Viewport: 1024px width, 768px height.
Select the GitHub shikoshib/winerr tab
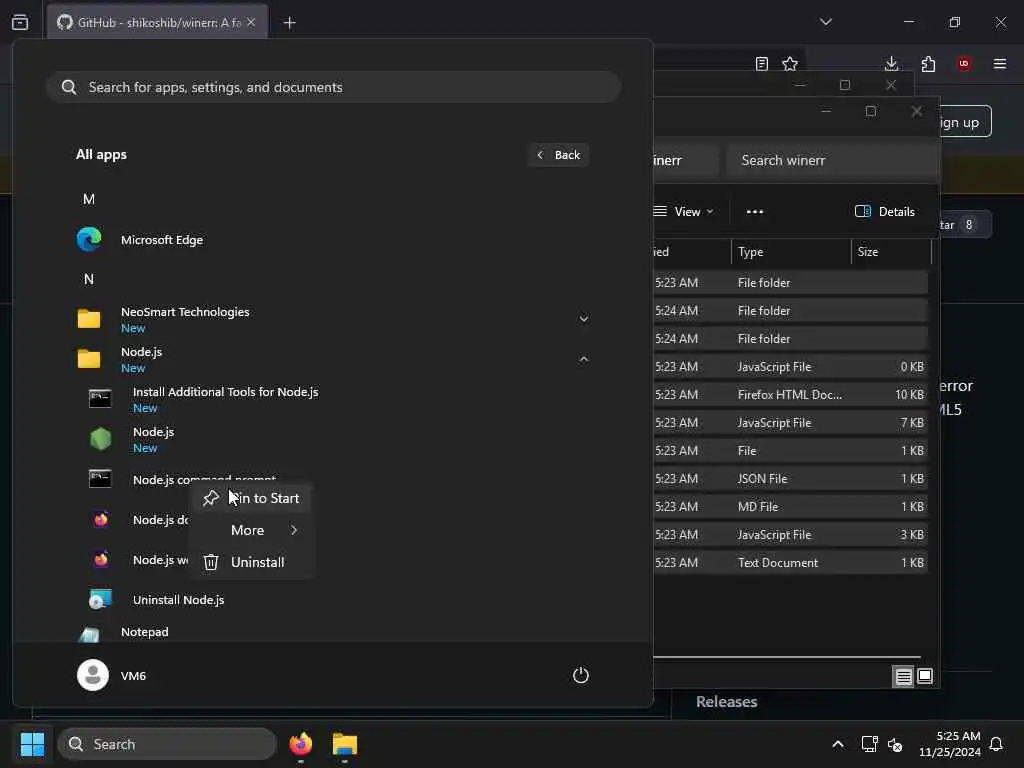point(157,22)
